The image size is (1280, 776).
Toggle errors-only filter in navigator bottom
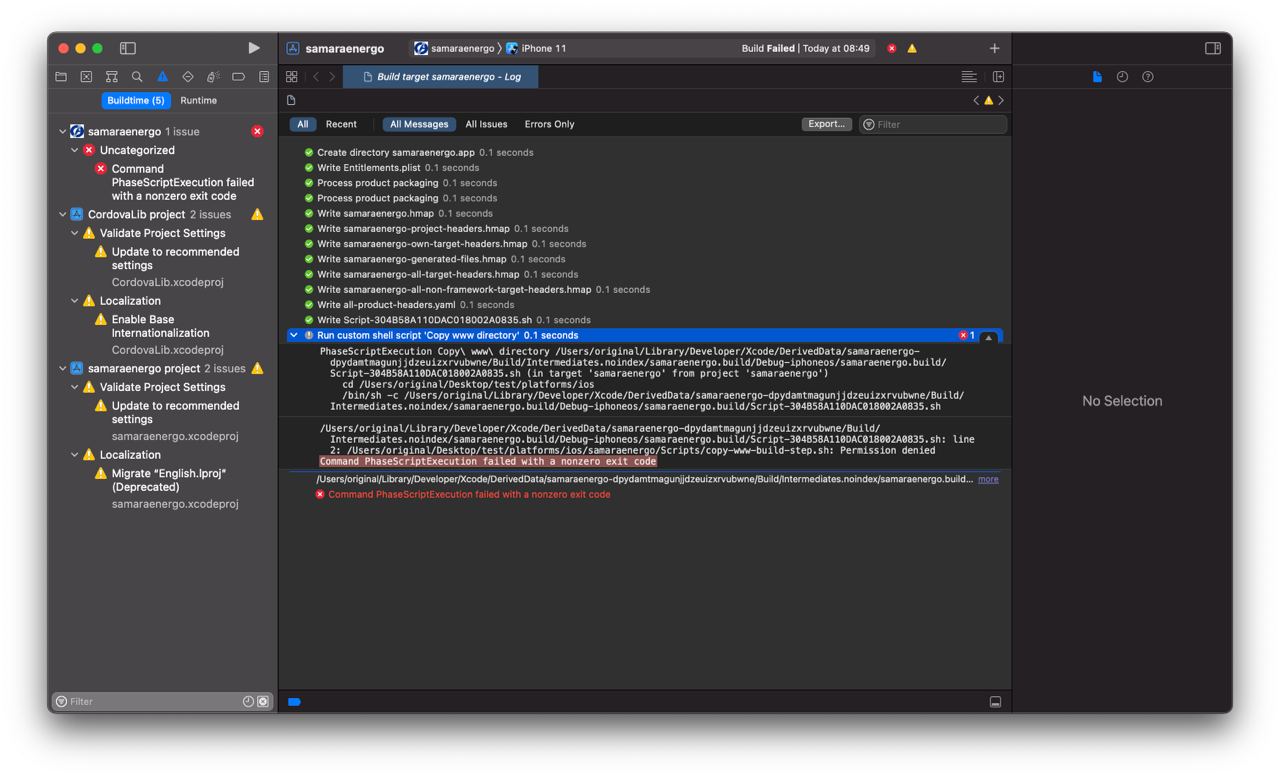[x=263, y=701]
